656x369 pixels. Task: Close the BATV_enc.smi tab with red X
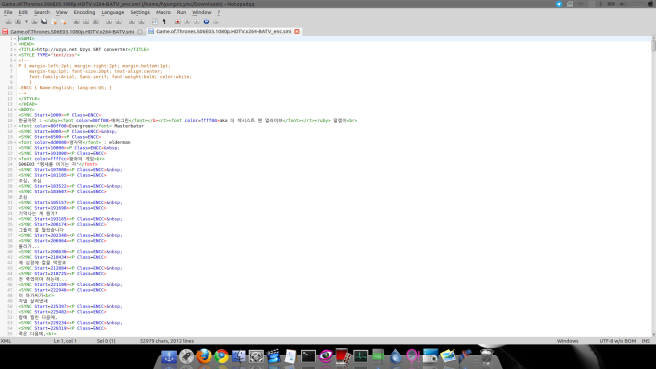coord(297,31)
